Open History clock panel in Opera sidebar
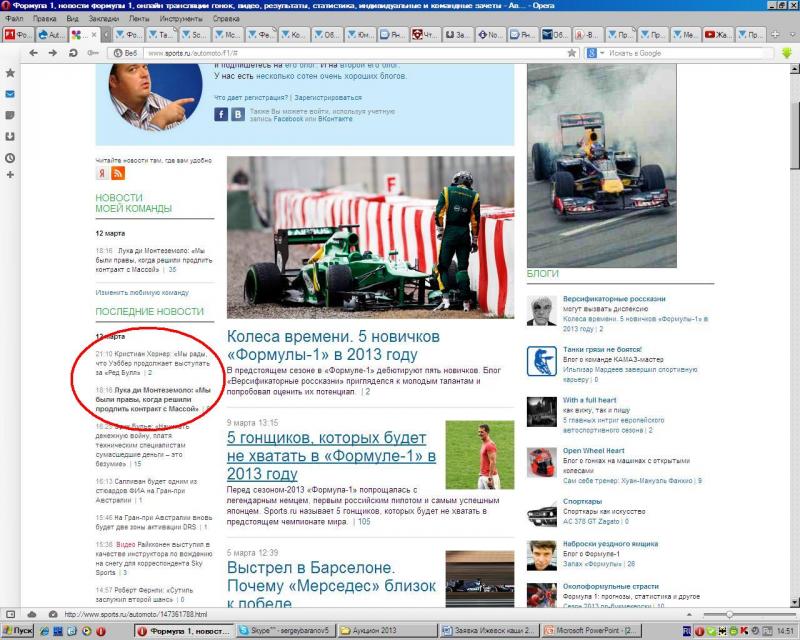 [x=10, y=158]
